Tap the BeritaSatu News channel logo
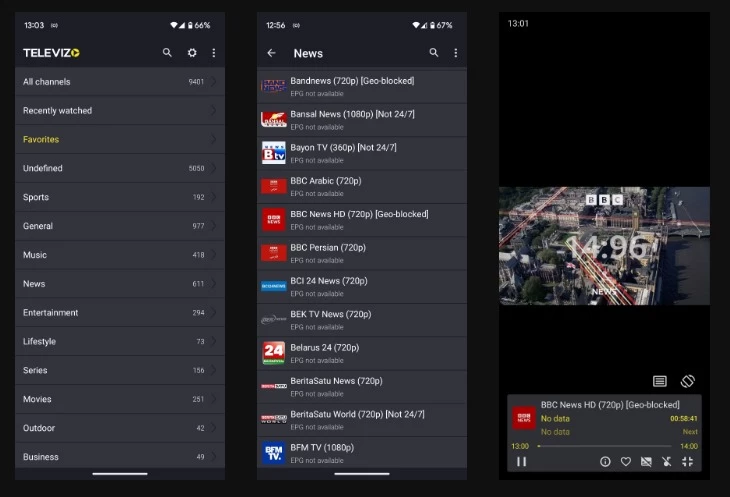Viewport: 730px width, 497px height. [x=273, y=386]
